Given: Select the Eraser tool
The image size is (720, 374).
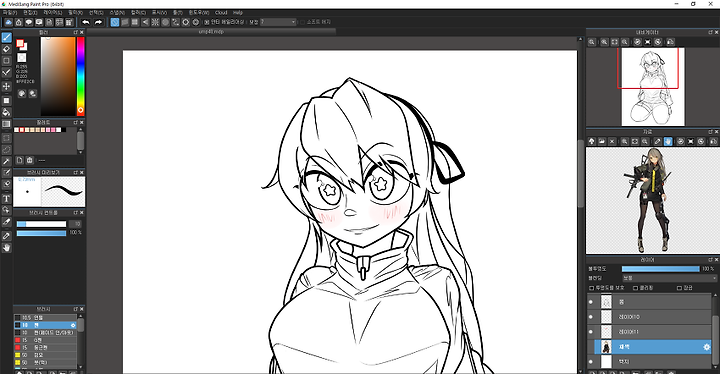Looking at the screenshot, I should click(6, 49).
